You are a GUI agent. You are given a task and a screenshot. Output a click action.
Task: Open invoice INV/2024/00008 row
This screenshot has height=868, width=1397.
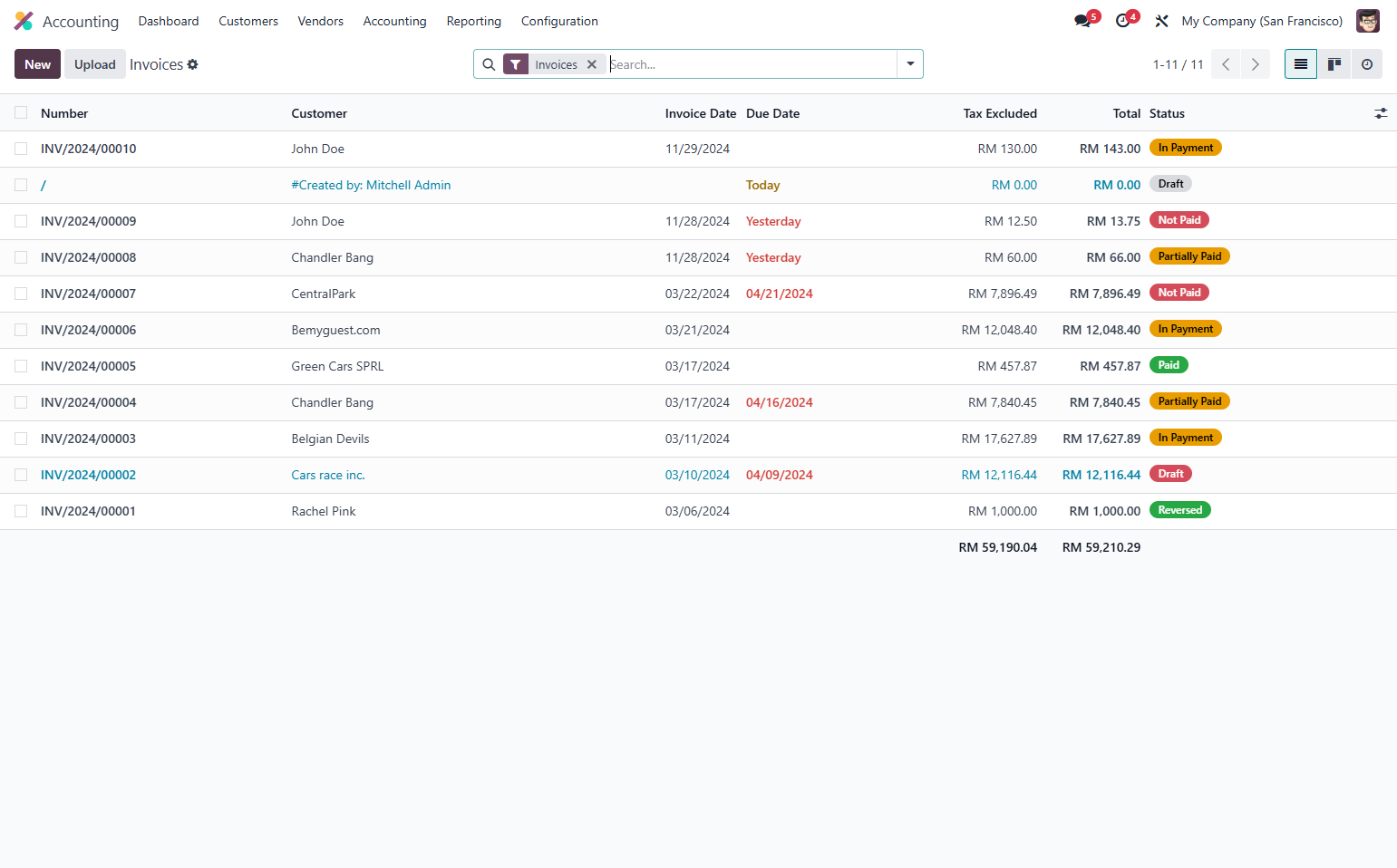698,257
